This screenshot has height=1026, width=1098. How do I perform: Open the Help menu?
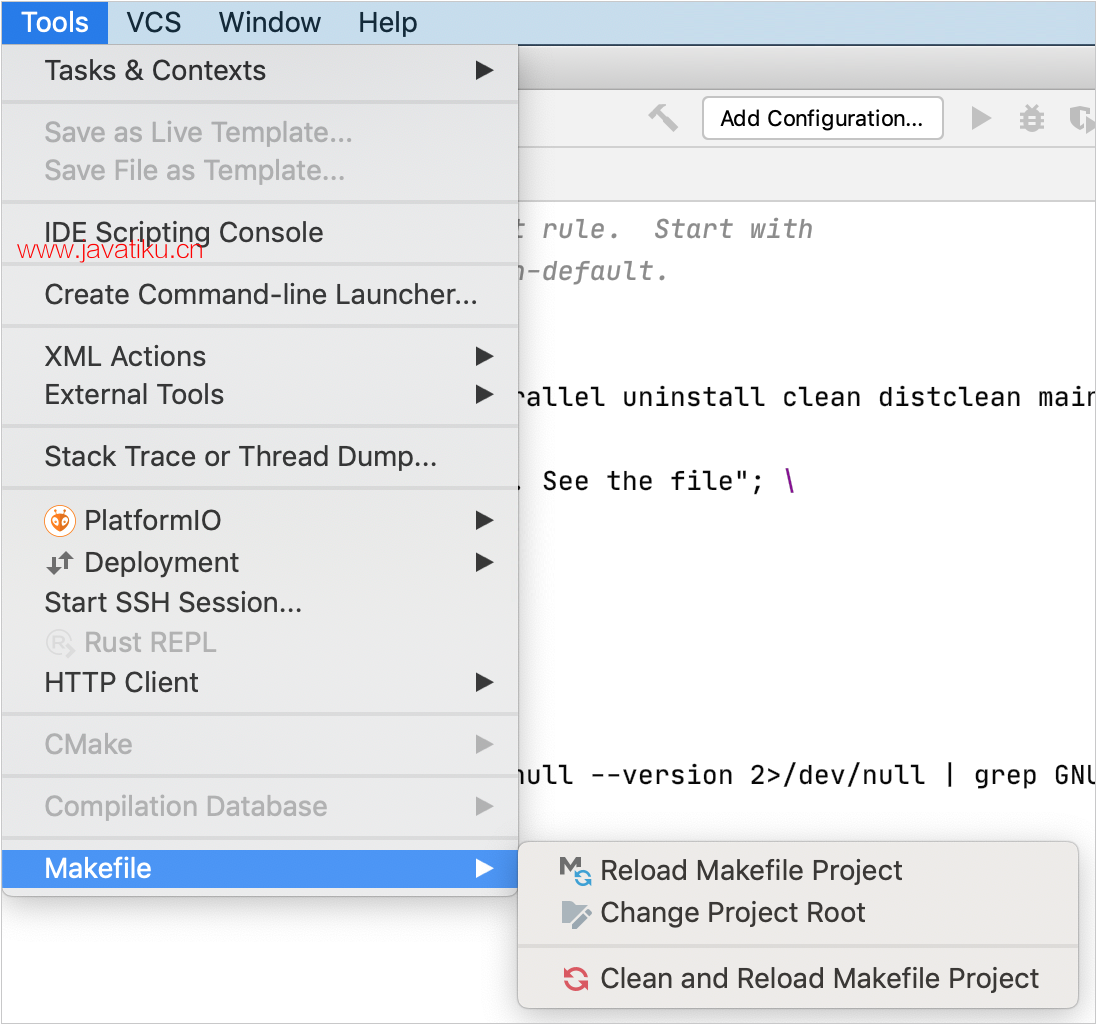pyautogui.click(x=387, y=22)
